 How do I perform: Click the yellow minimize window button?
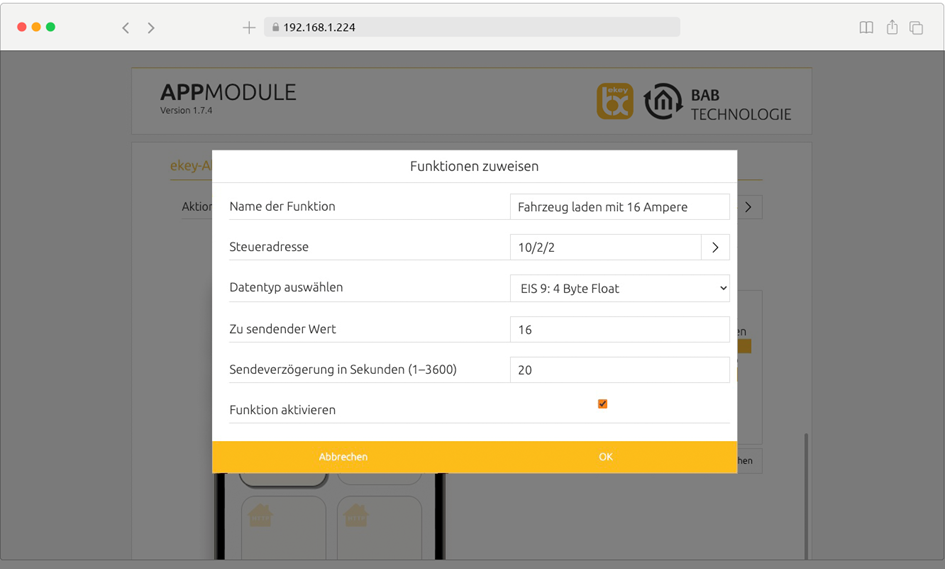36,27
